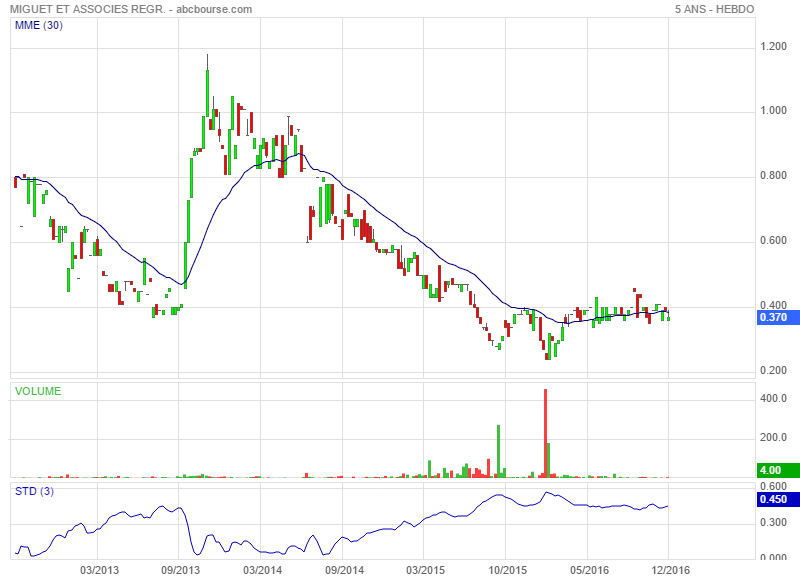Viewport: 800px width, 580px height.
Task: Click the 03/2015 date axis label
Action: click(x=426, y=570)
